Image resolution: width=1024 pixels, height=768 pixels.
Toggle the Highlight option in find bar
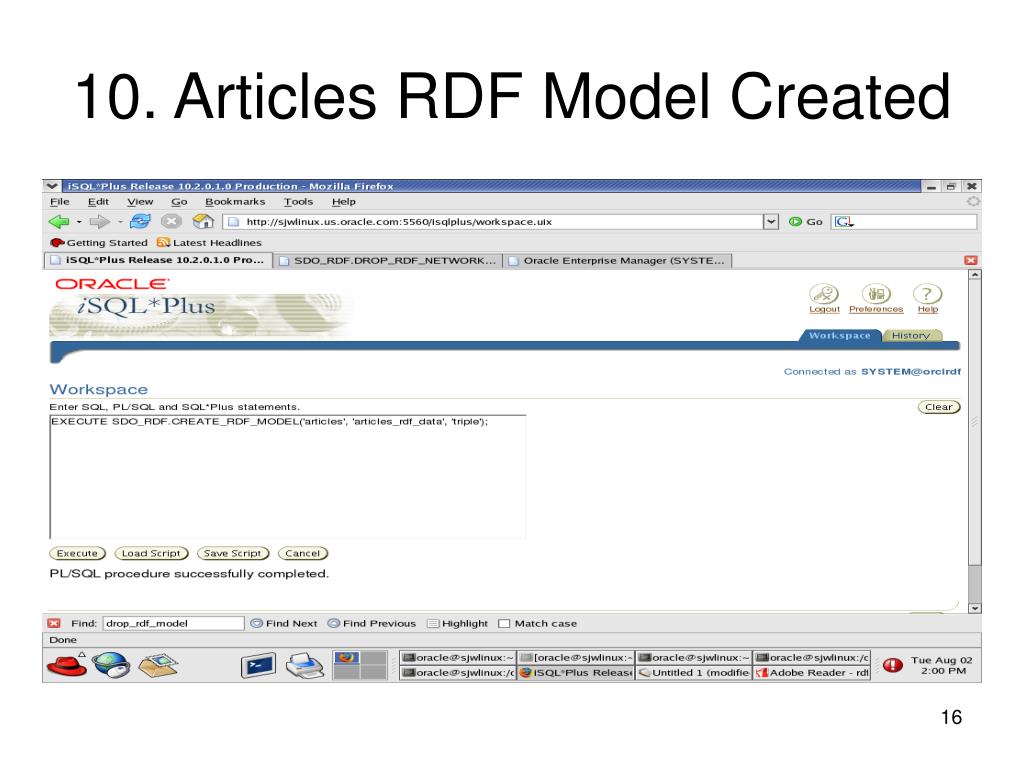tap(457, 624)
